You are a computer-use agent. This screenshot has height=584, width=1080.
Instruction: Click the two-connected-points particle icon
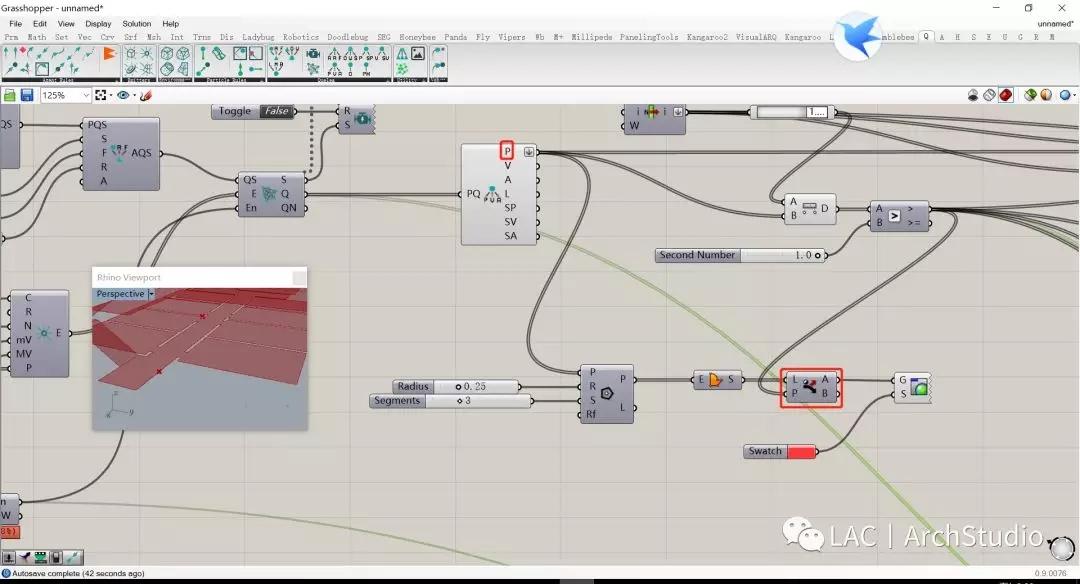tap(203, 69)
